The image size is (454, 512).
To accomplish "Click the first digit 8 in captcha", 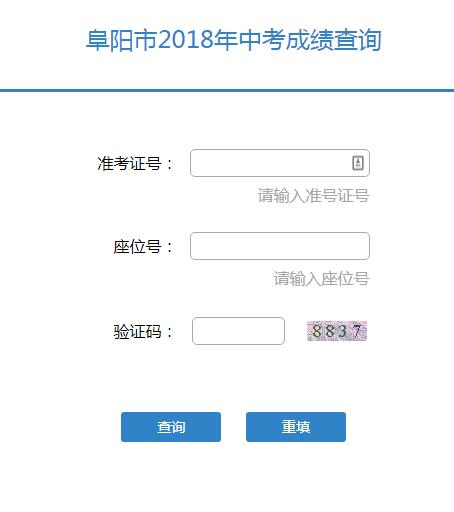I will (317, 331).
